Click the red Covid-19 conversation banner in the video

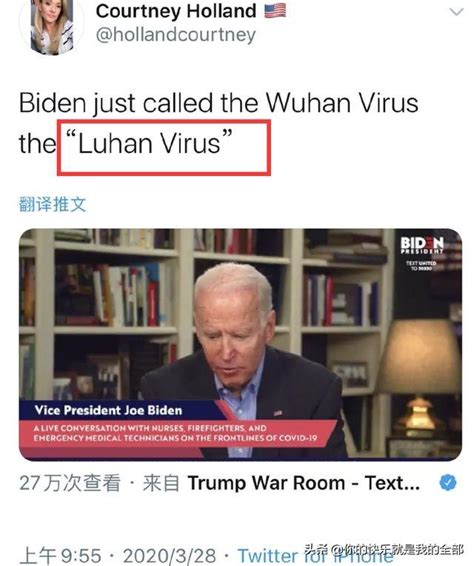[175, 433]
